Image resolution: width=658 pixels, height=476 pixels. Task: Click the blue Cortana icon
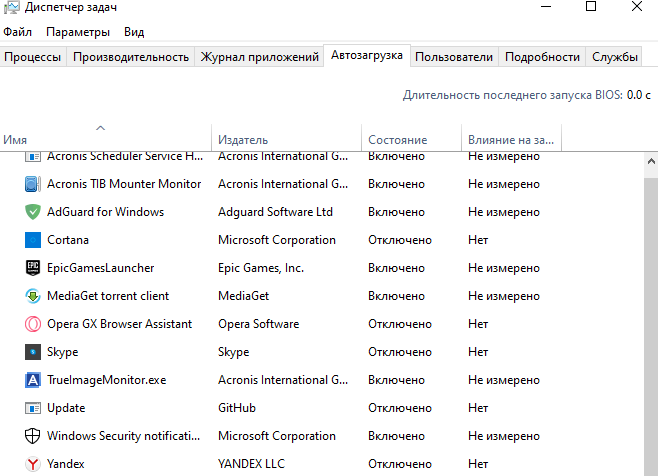[33, 240]
